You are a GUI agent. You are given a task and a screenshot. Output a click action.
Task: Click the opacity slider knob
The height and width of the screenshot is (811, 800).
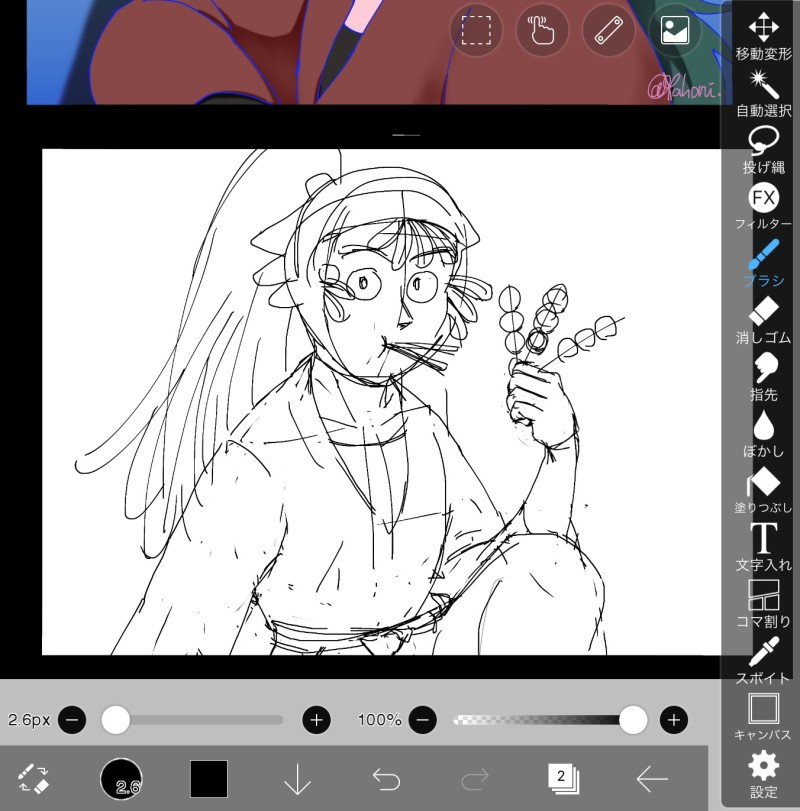pyautogui.click(x=632, y=719)
